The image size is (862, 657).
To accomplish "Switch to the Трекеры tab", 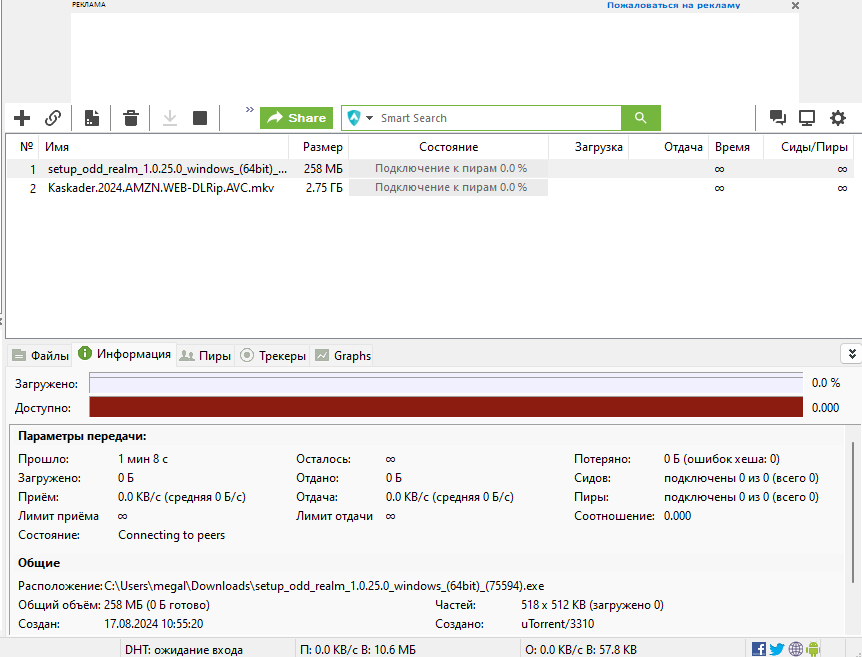I will point(273,356).
